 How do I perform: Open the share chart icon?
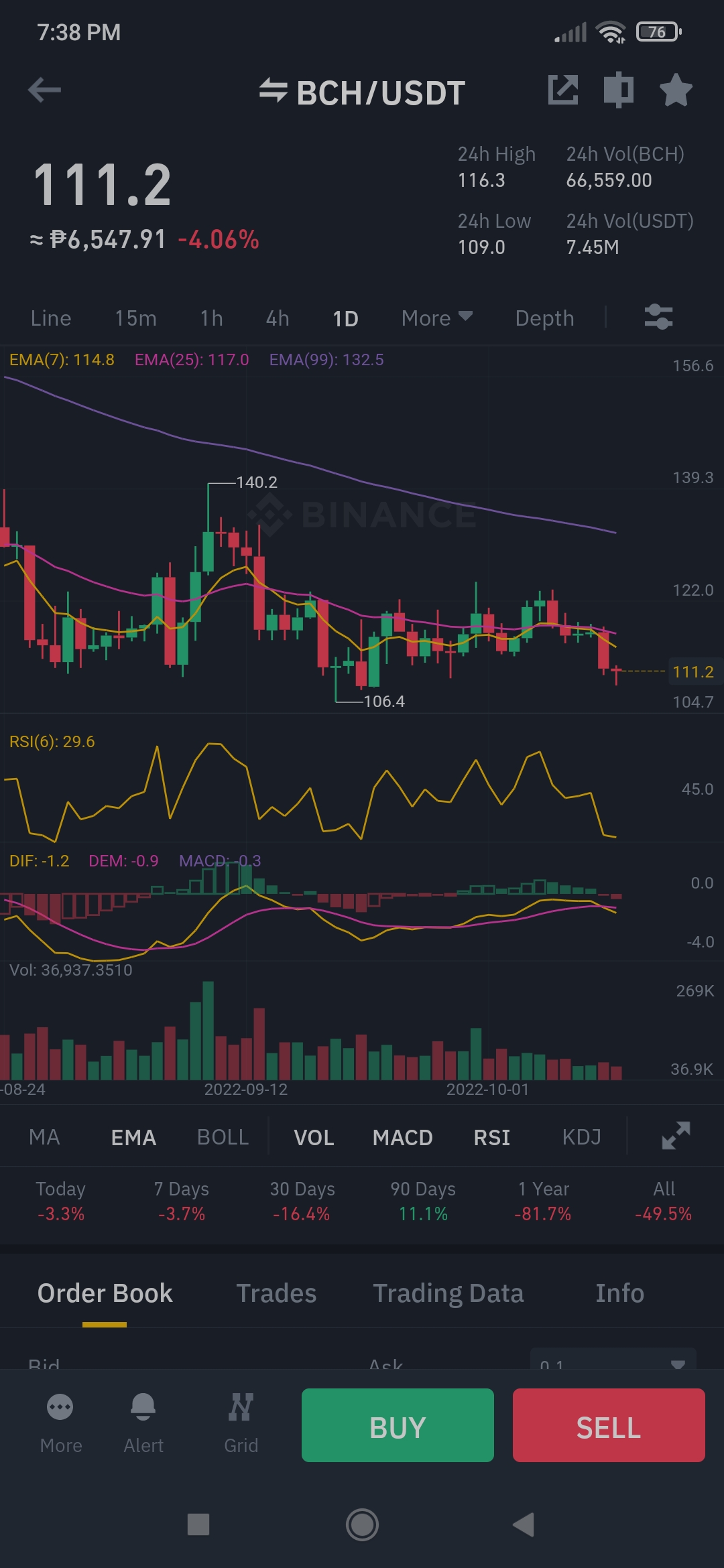coord(563,90)
